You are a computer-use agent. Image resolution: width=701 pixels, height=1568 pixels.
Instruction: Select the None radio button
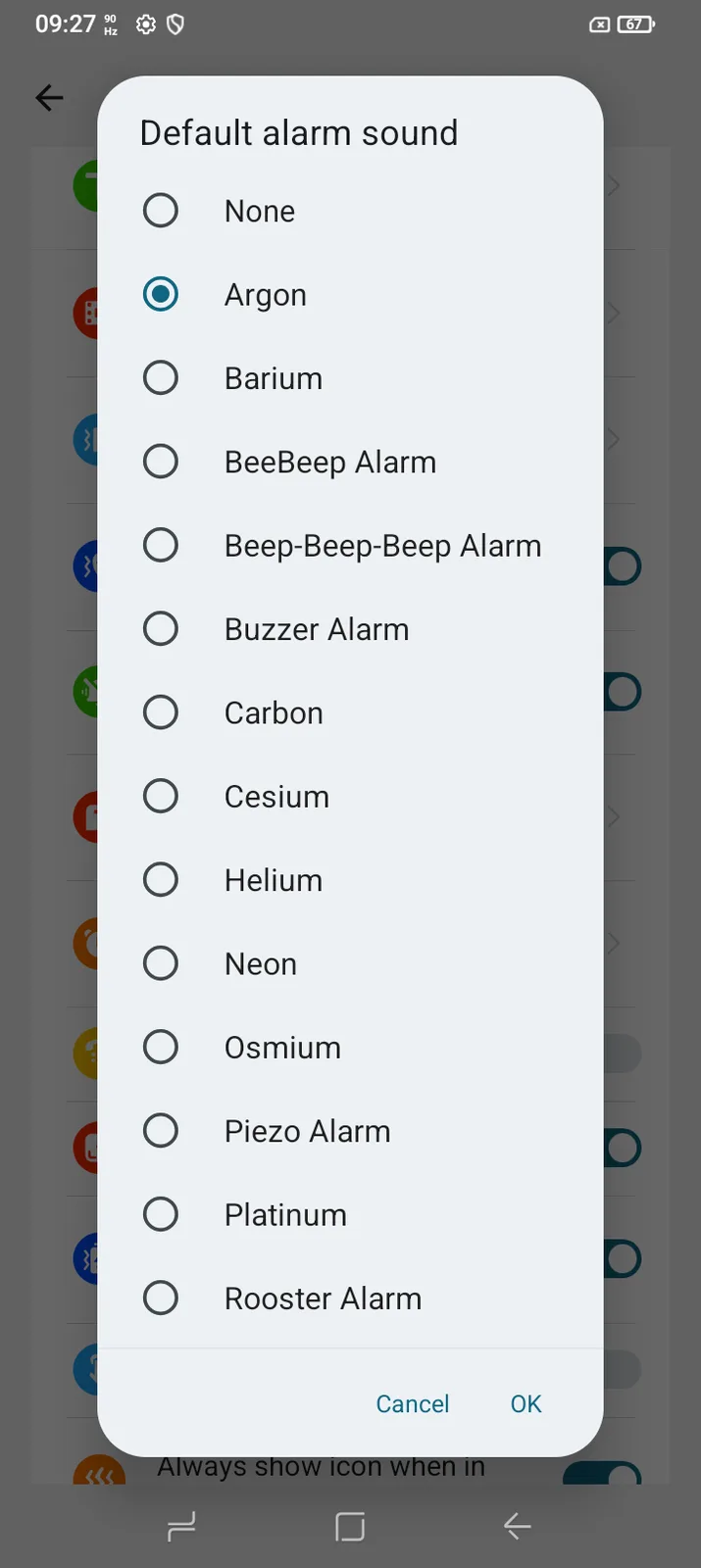pyautogui.click(x=161, y=211)
